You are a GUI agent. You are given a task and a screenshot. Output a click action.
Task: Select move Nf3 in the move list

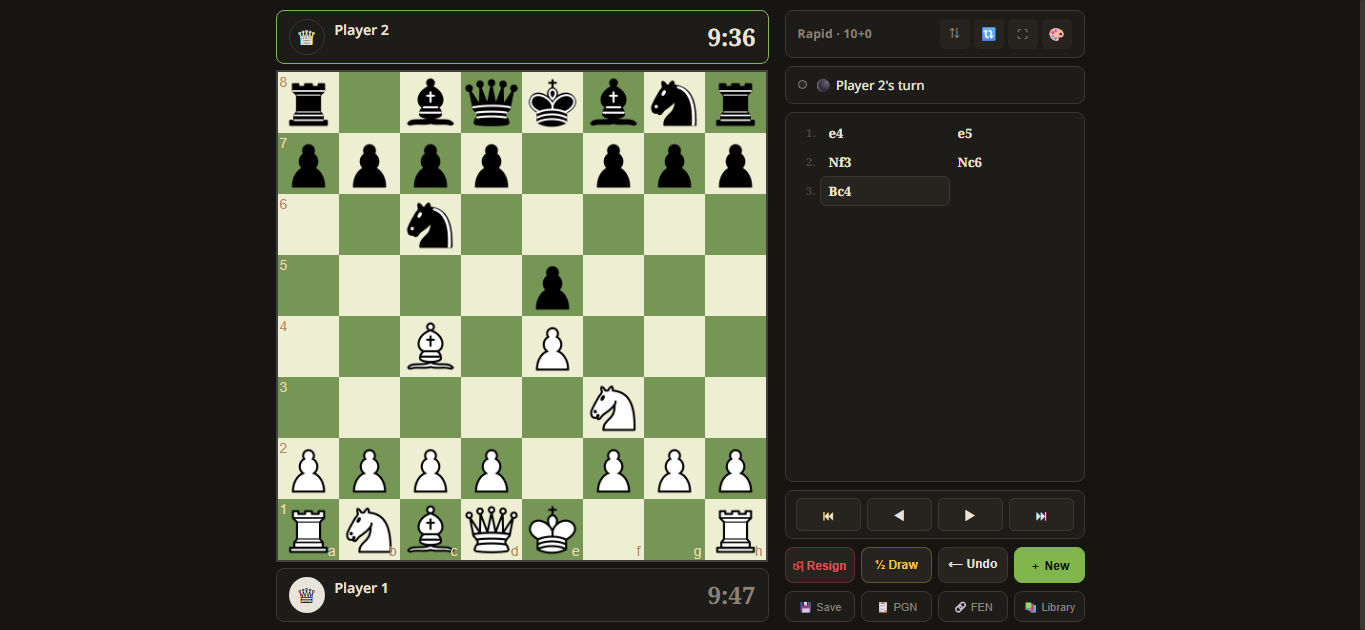[840, 162]
